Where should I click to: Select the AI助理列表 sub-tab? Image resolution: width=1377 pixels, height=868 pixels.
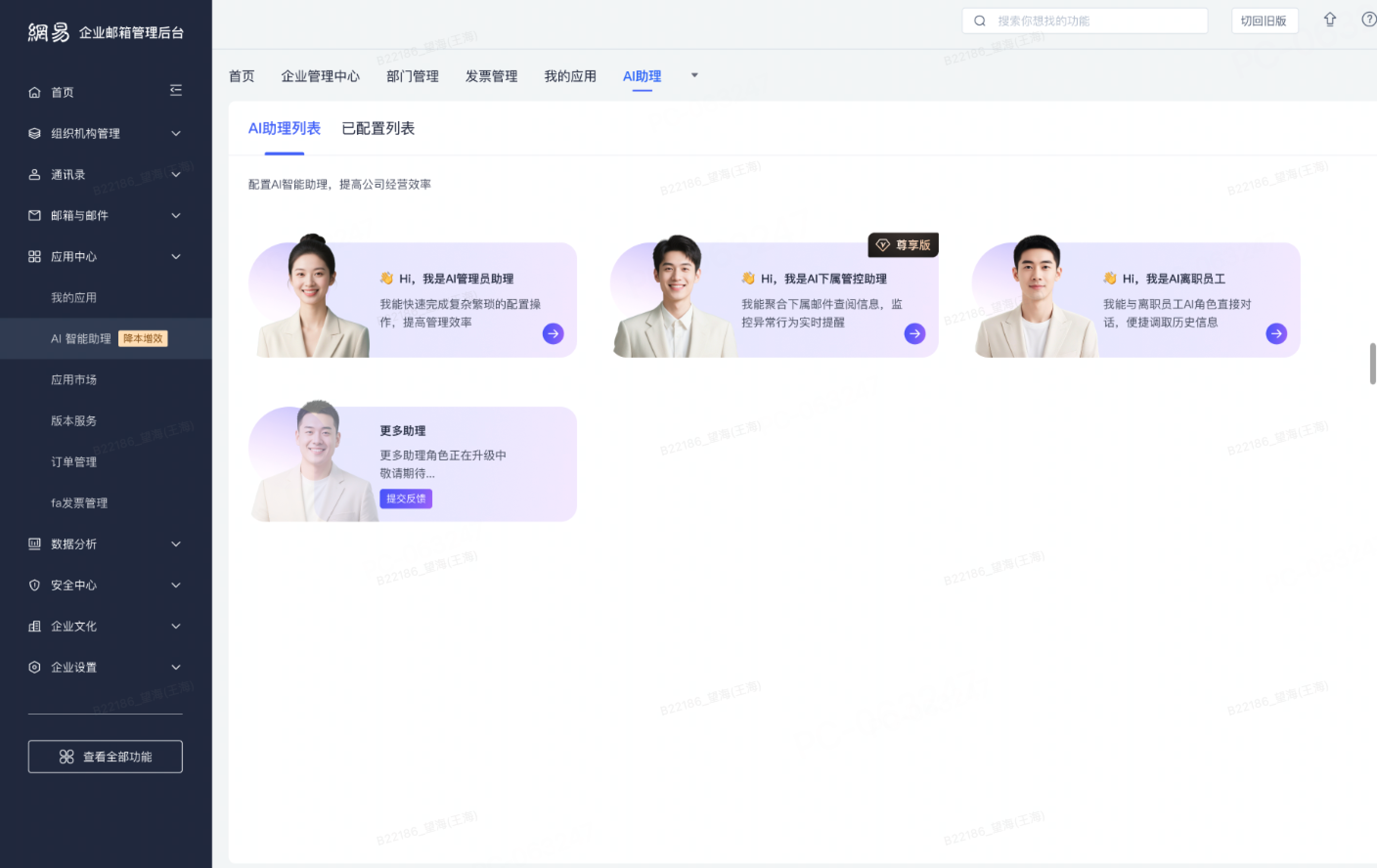[284, 129]
